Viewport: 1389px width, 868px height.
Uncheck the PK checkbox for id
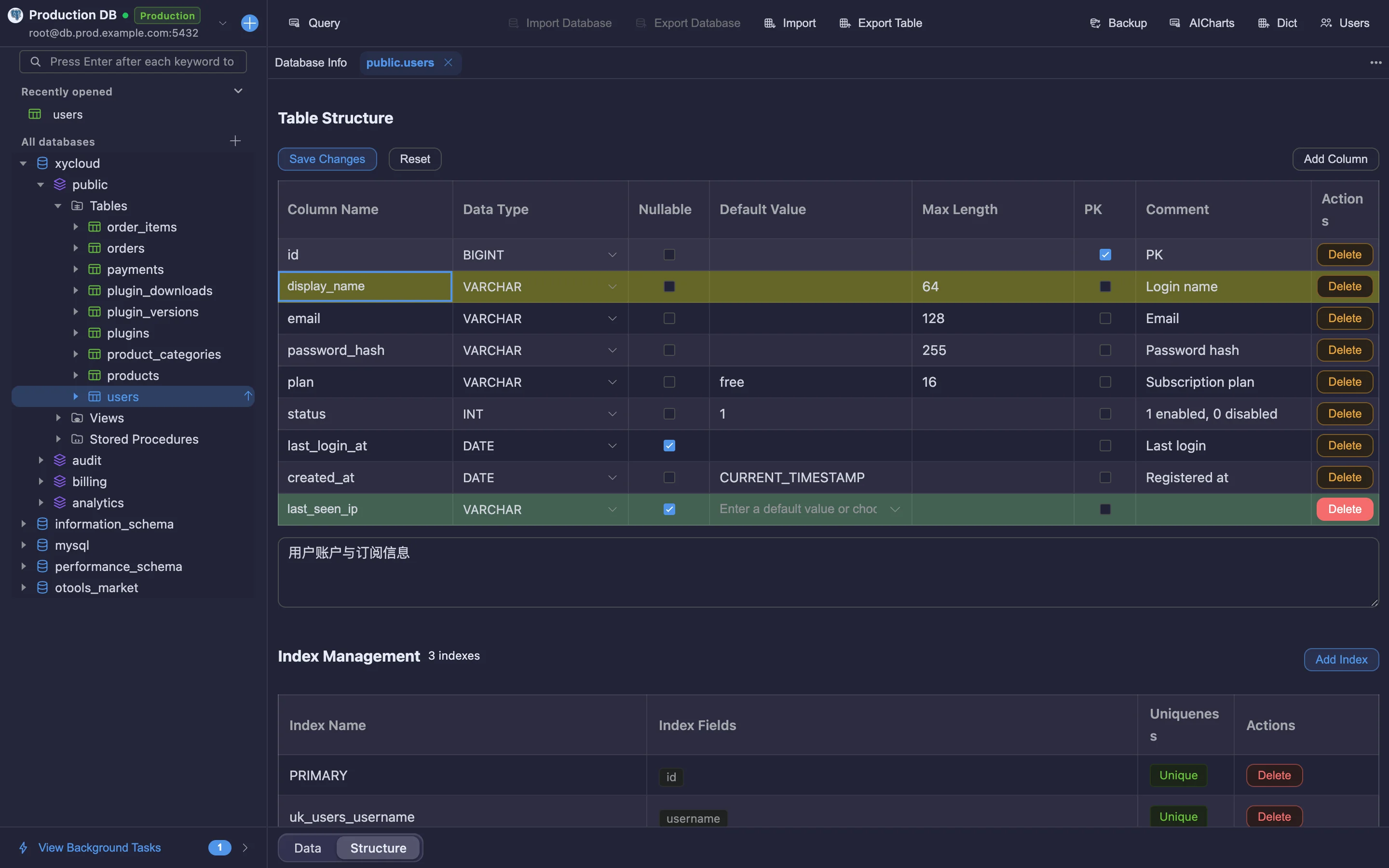(x=1105, y=255)
